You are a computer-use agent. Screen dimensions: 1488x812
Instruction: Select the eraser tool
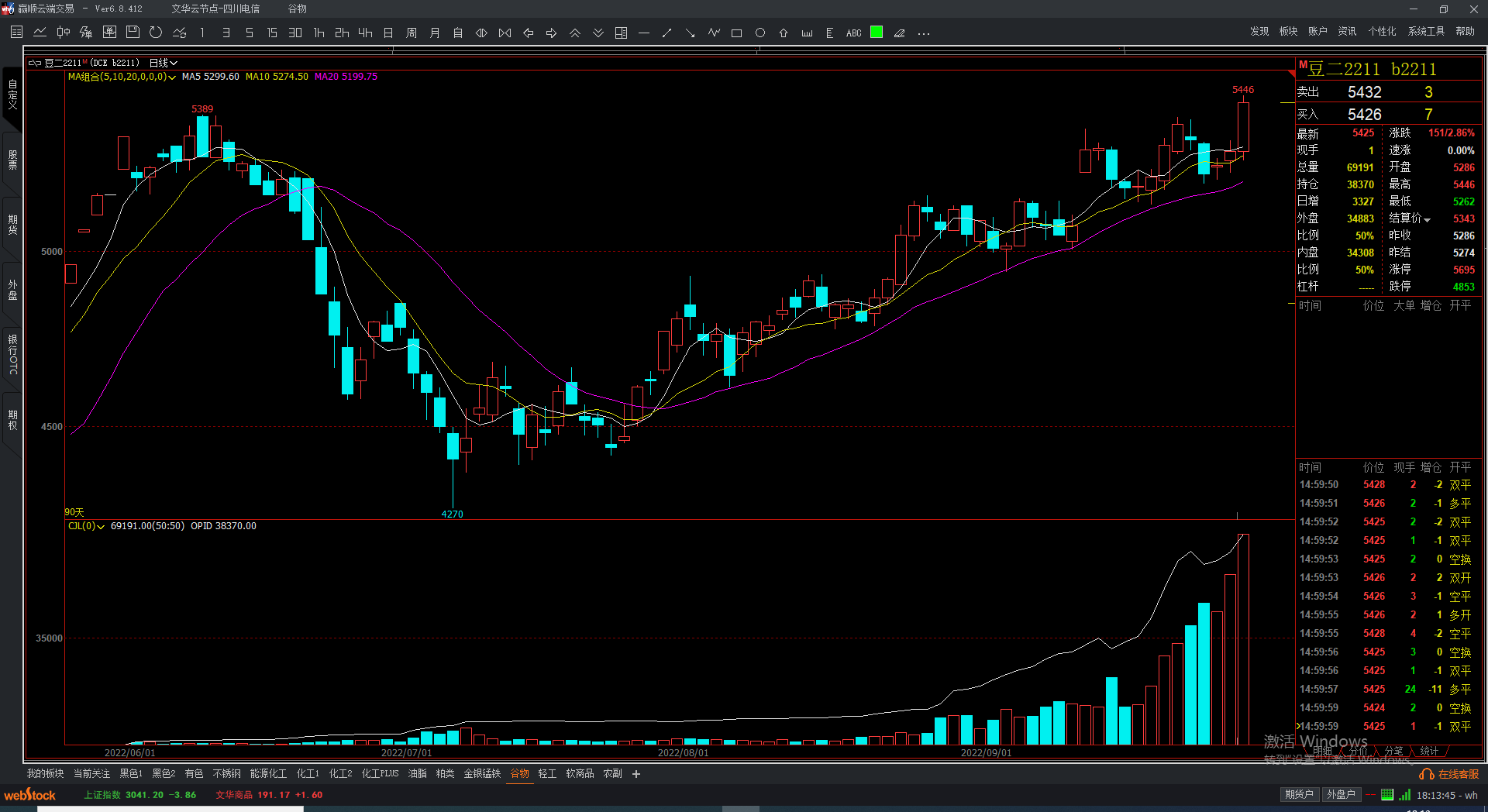coord(900,33)
